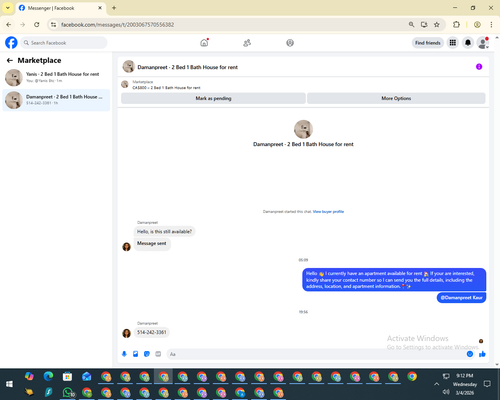
Task: Open the Chrome profile icon
Action: coord(477,25)
